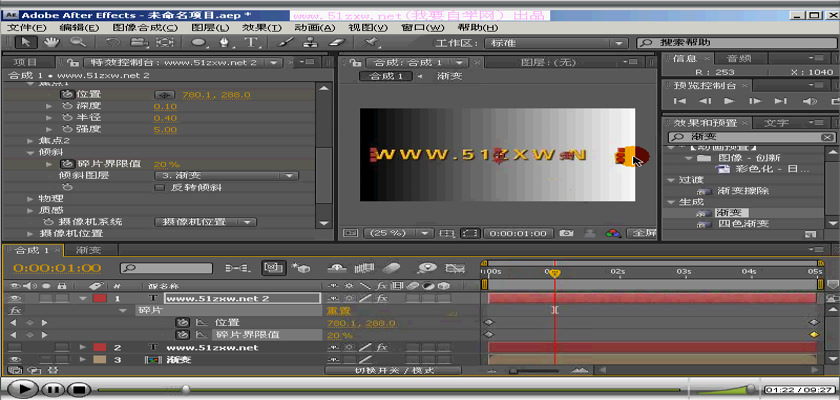Open the 25% magnification dropdown
Screen dimensions: 840x400
398,233
